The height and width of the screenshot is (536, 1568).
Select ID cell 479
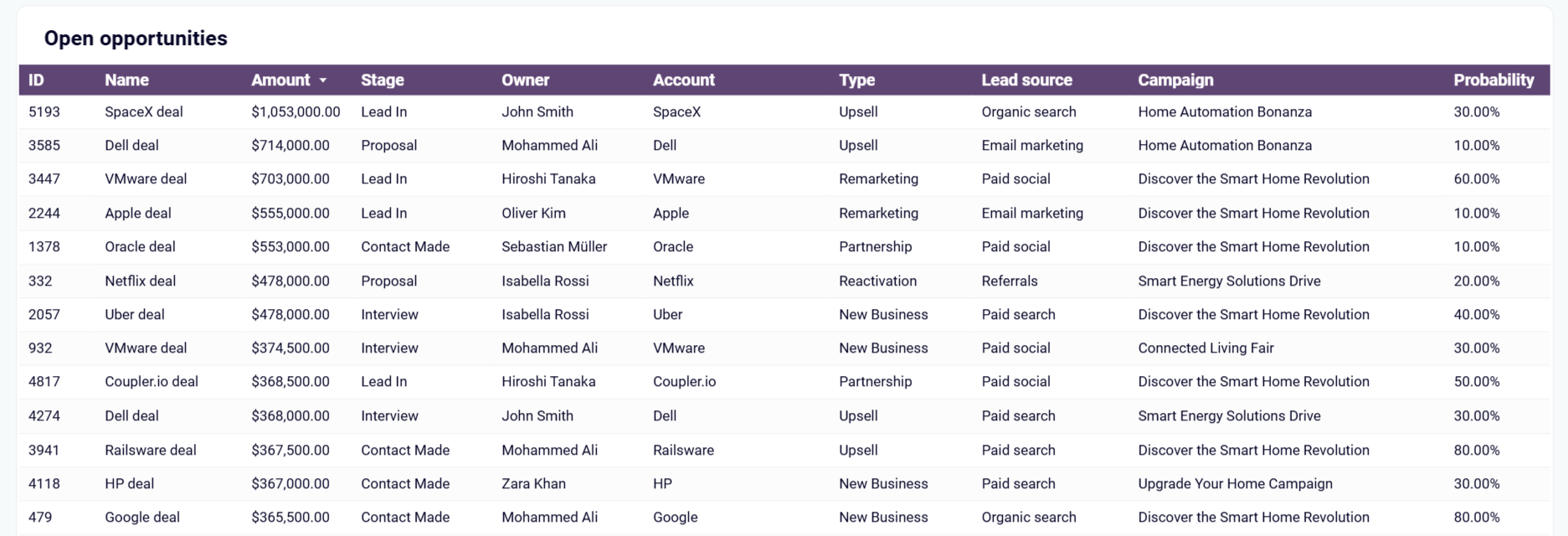pos(40,518)
